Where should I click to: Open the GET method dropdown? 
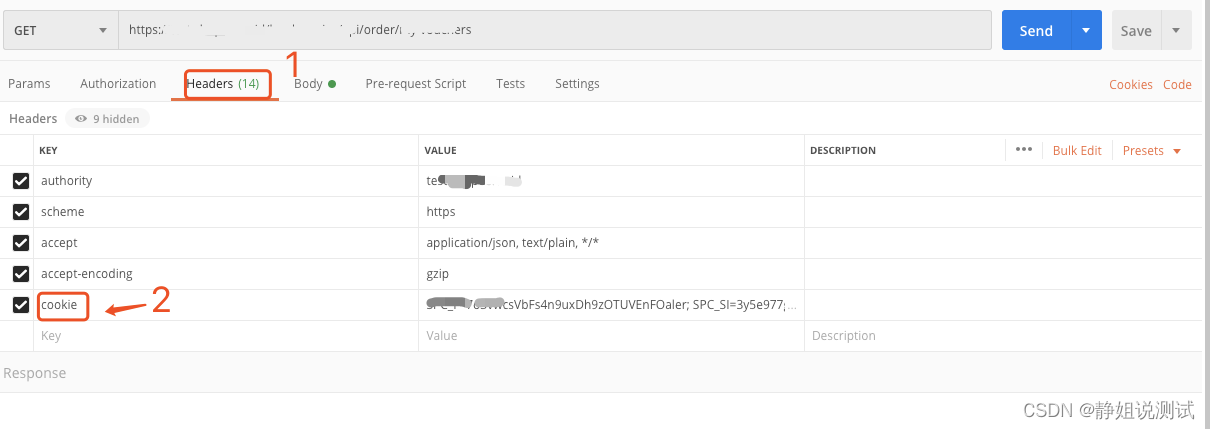point(60,30)
